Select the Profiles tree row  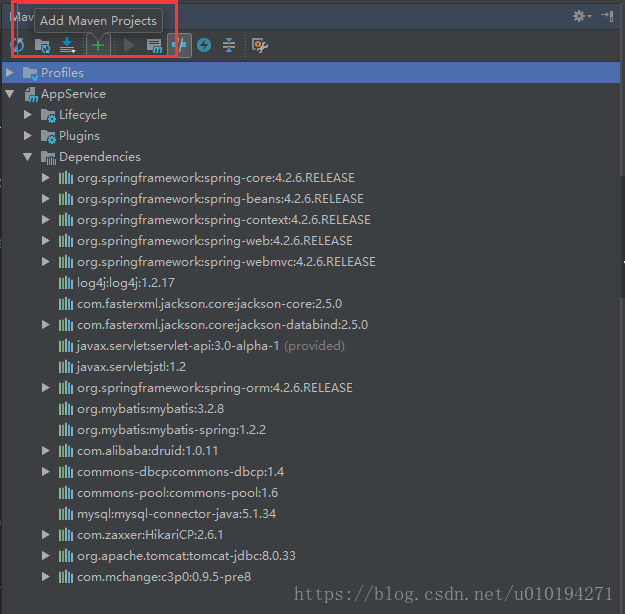311,73
